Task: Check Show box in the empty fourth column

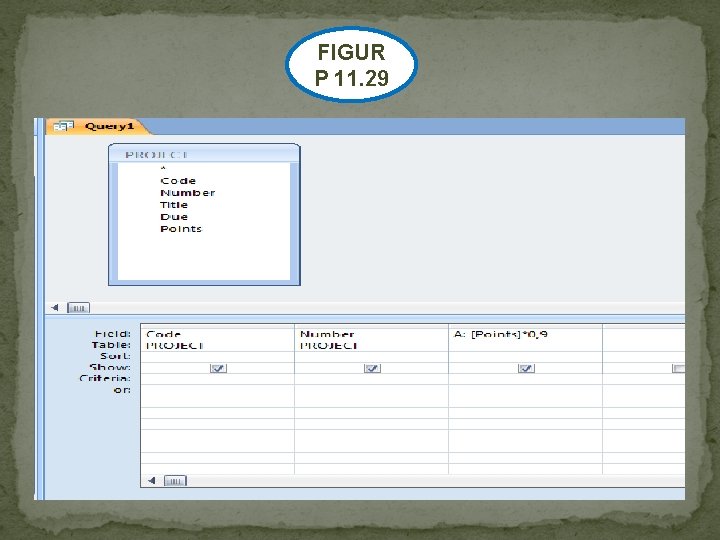Action: coord(679,368)
